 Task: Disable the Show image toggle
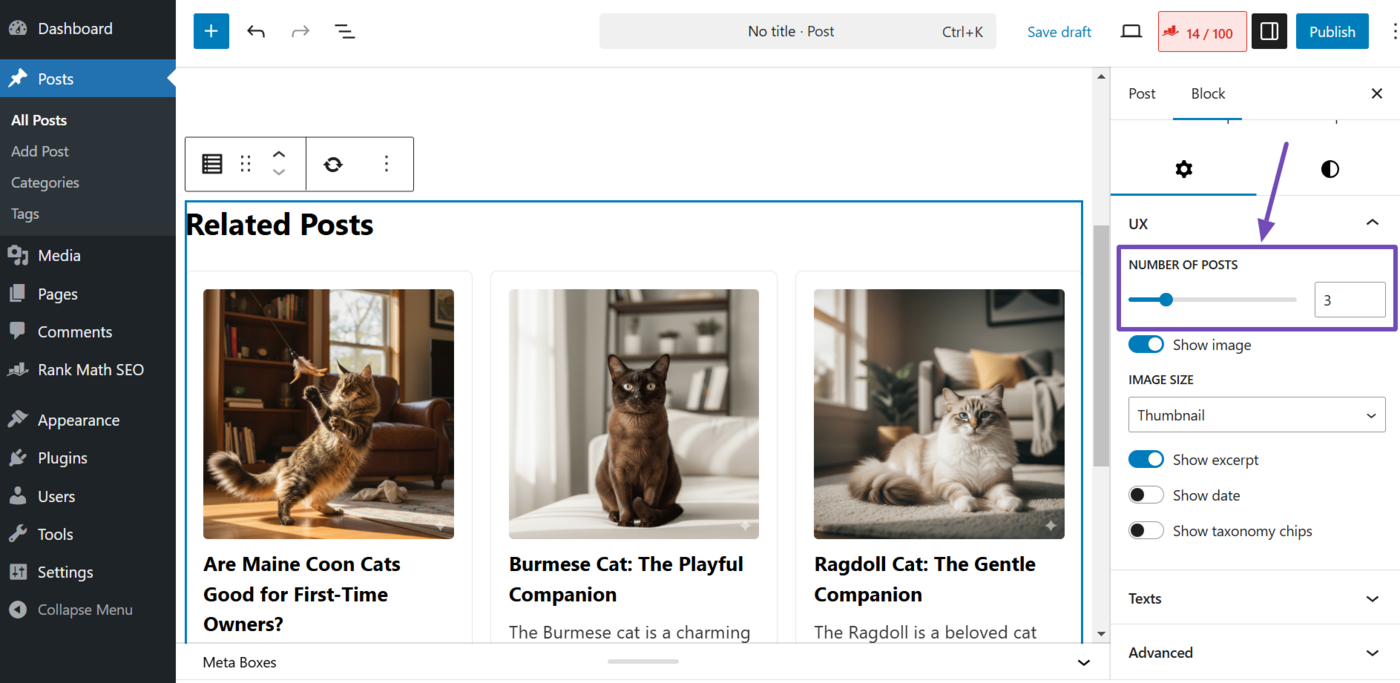[x=1146, y=345]
